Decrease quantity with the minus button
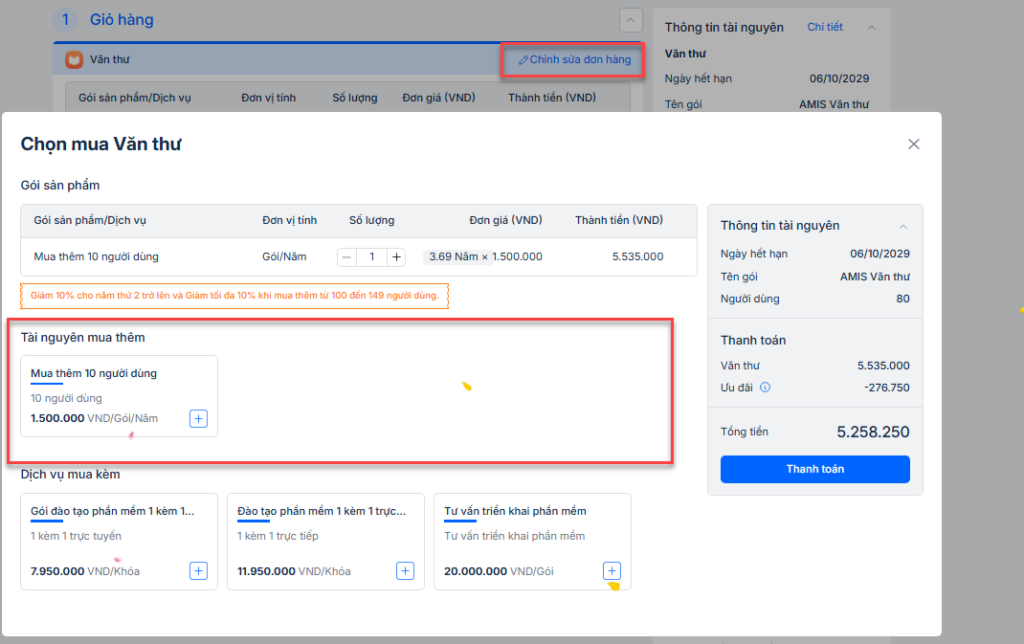The image size is (1024, 644). click(347, 257)
